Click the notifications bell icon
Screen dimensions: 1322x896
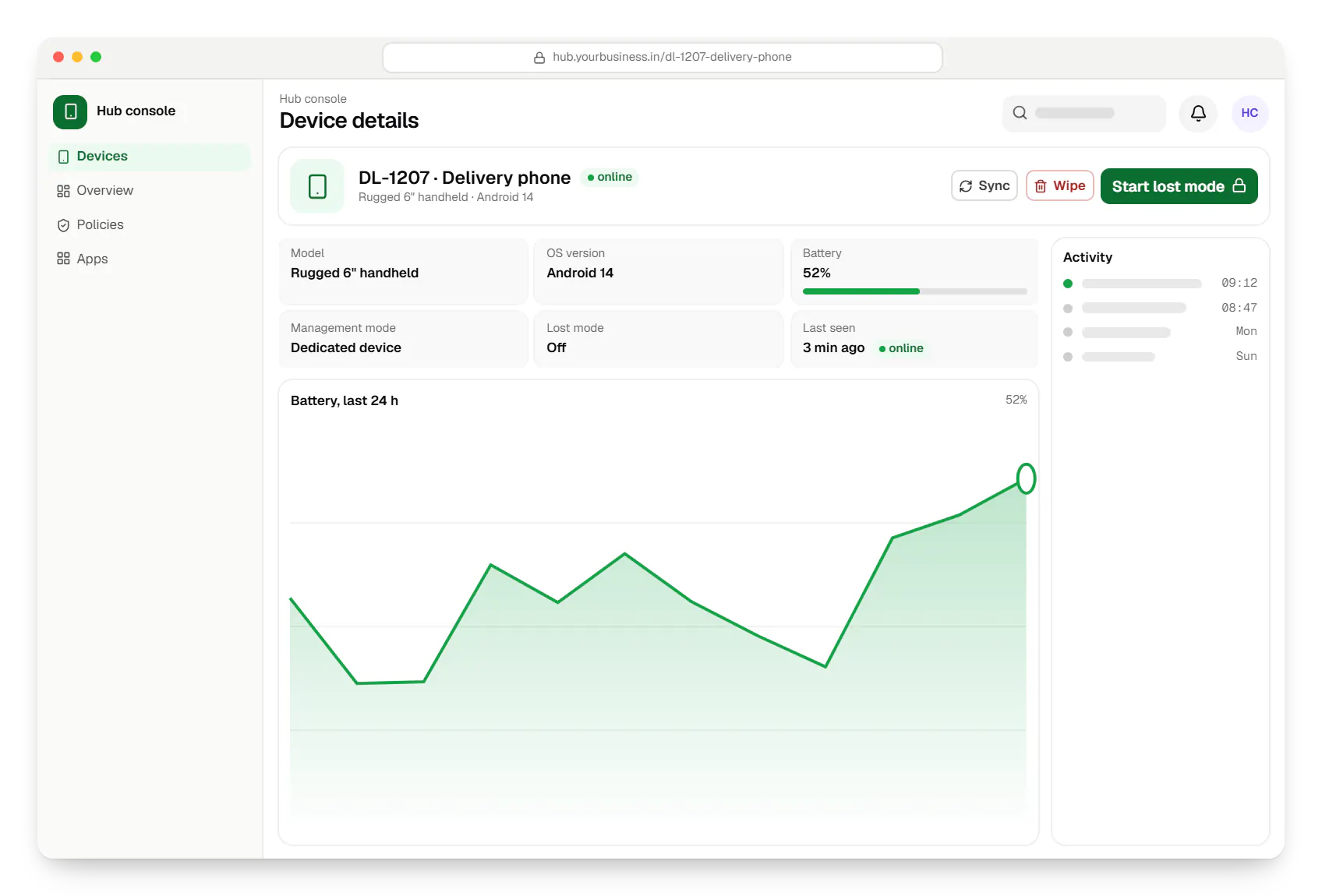pos(1198,114)
